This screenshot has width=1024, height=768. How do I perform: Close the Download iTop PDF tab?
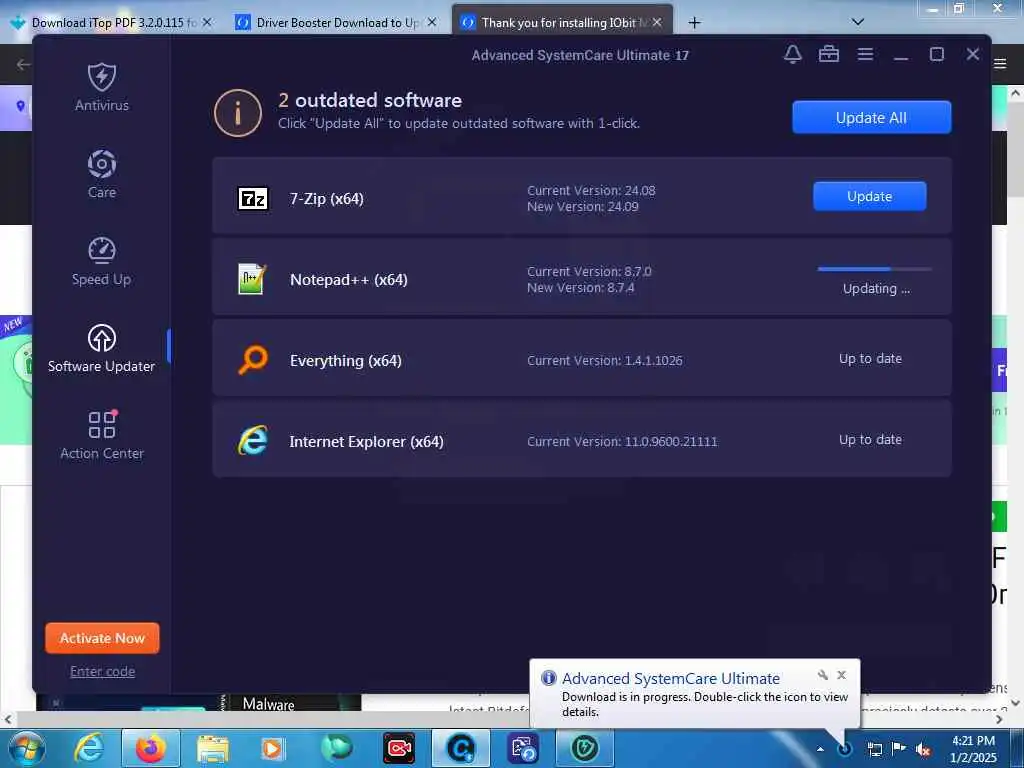click(x=207, y=22)
